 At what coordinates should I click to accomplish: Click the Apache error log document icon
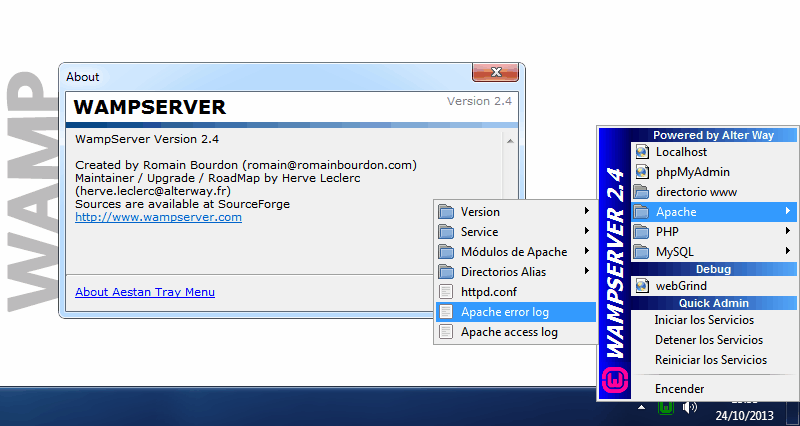446,312
